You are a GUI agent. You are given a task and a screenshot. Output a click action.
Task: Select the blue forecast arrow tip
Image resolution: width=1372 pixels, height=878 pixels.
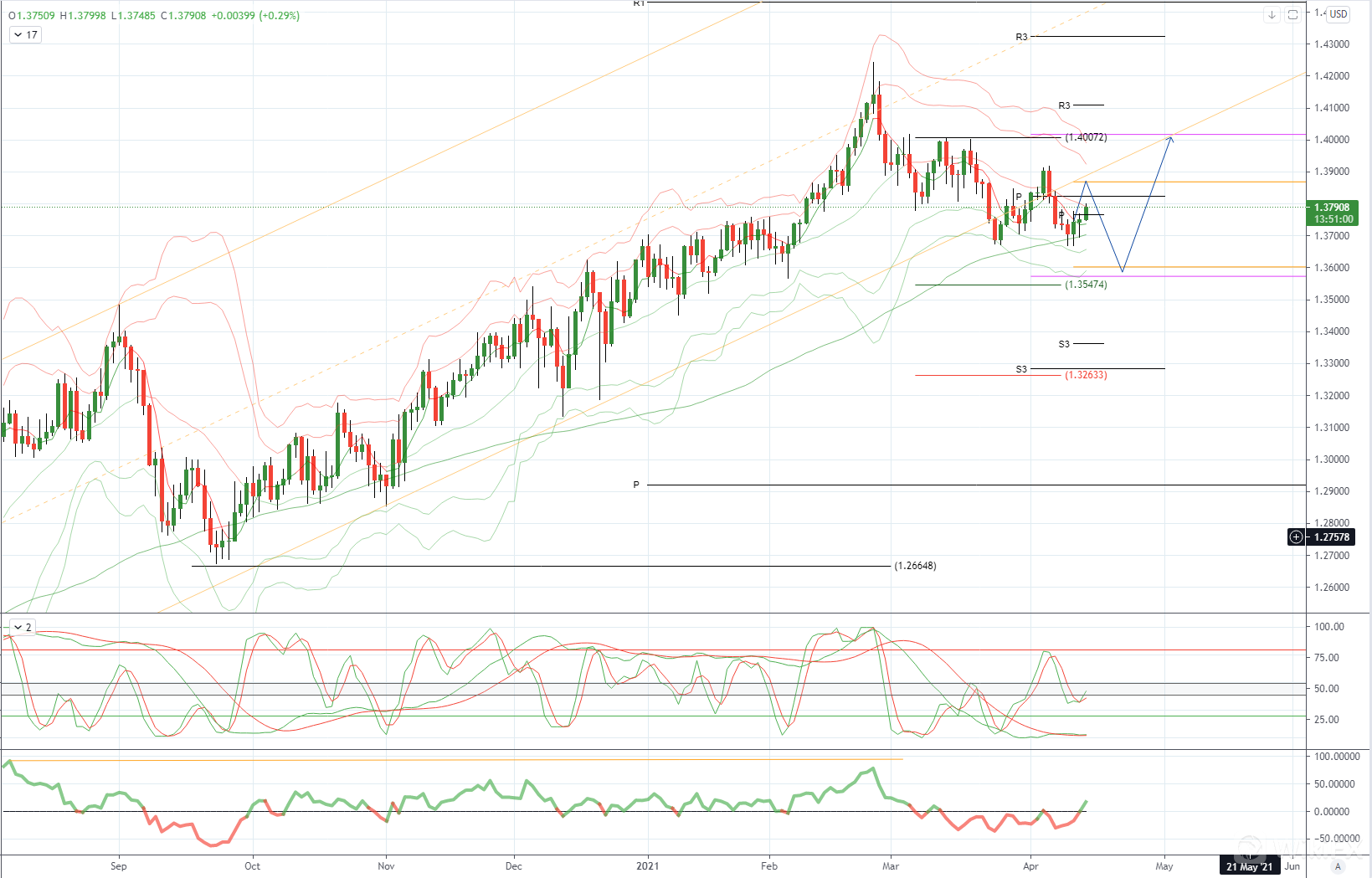click(x=1171, y=138)
